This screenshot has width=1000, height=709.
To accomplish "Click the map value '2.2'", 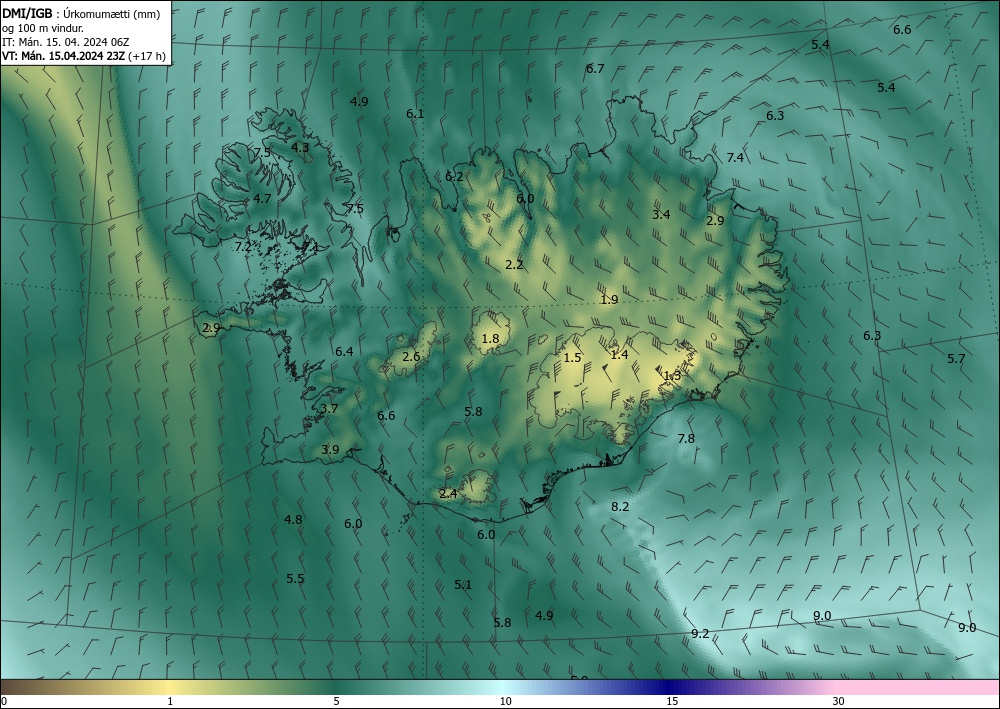I will (x=514, y=265).
